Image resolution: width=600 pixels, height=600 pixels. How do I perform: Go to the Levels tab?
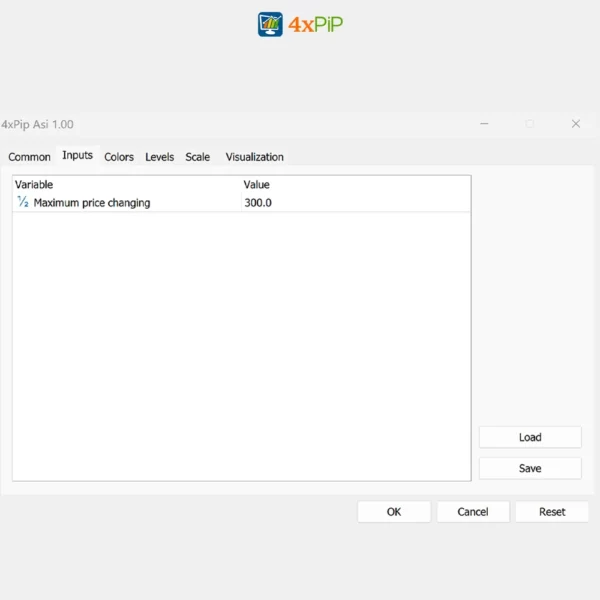[x=159, y=157]
